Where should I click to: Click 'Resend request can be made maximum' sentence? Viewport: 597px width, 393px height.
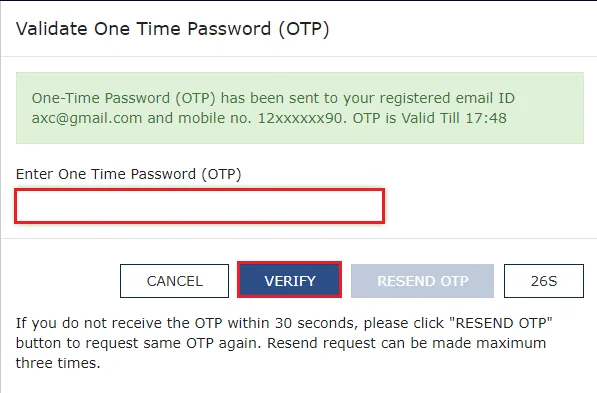[406, 343]
